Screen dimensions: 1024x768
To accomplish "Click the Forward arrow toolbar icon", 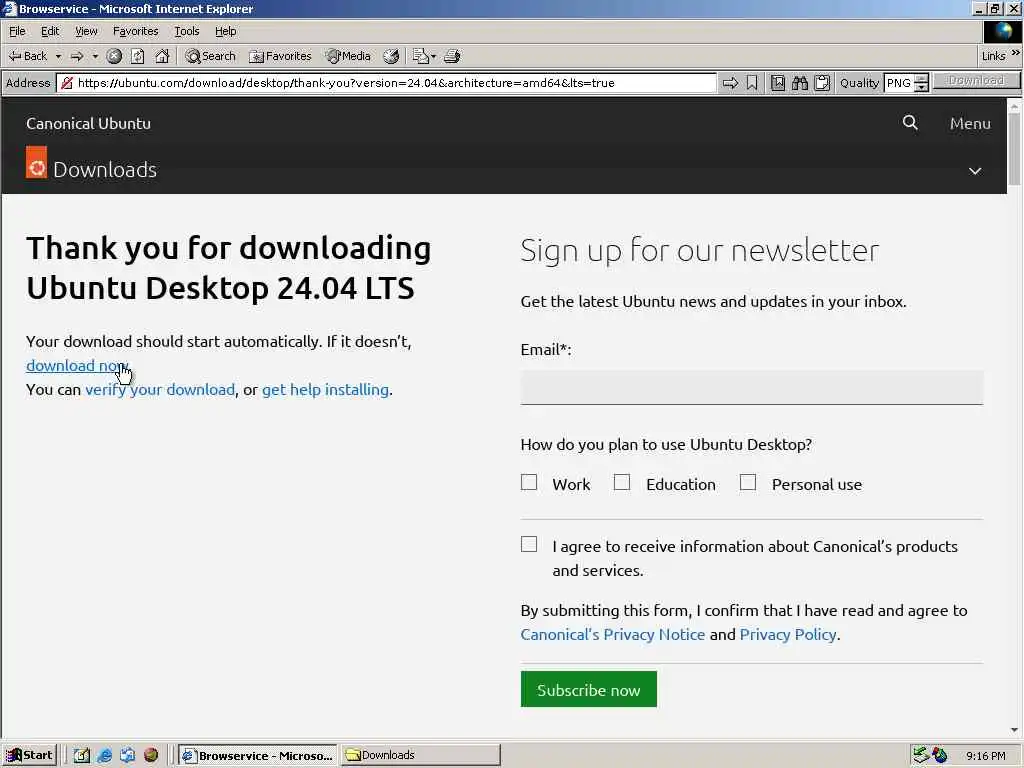I will pos(77,56).
